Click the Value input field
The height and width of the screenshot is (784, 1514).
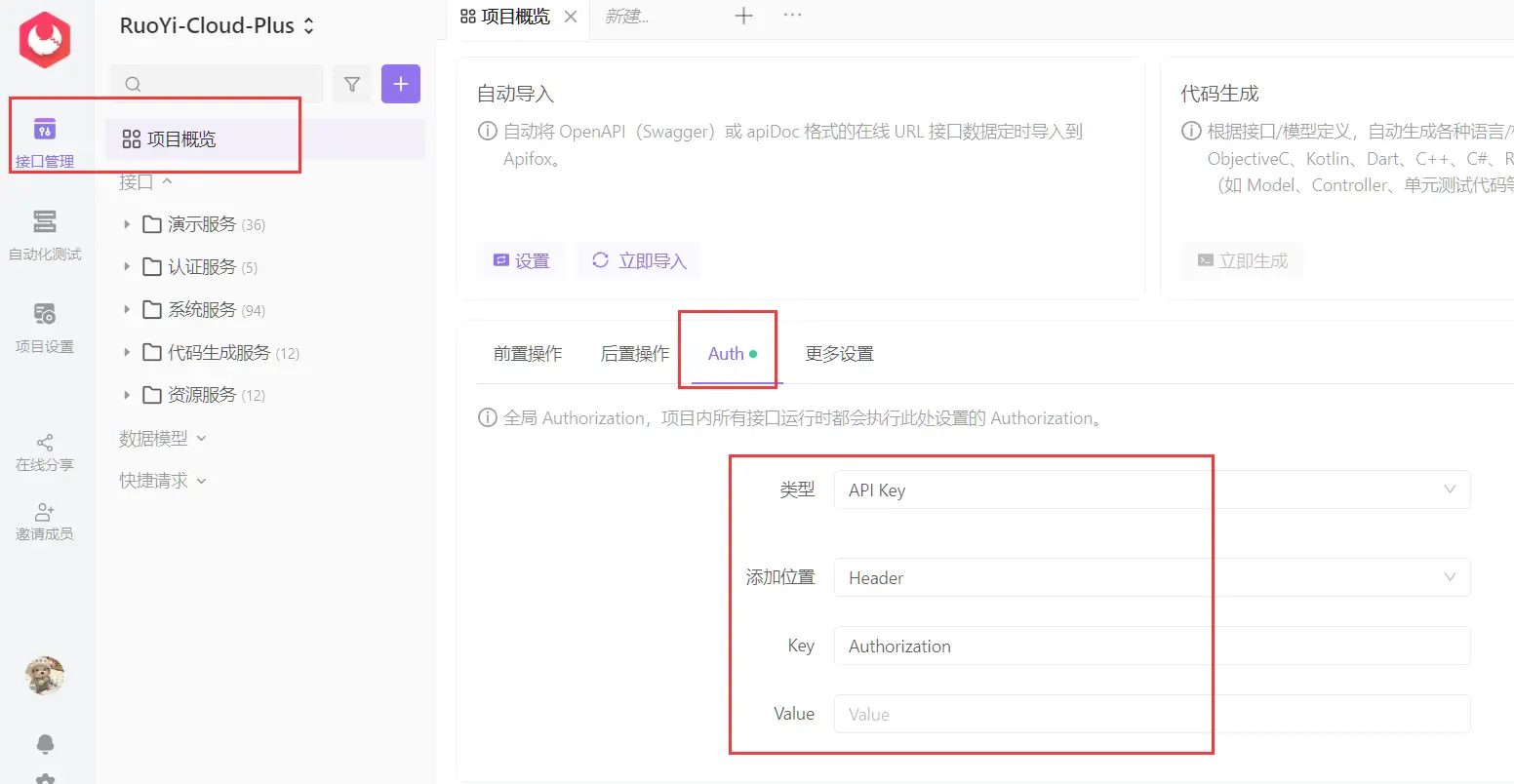pos(1152,715)
